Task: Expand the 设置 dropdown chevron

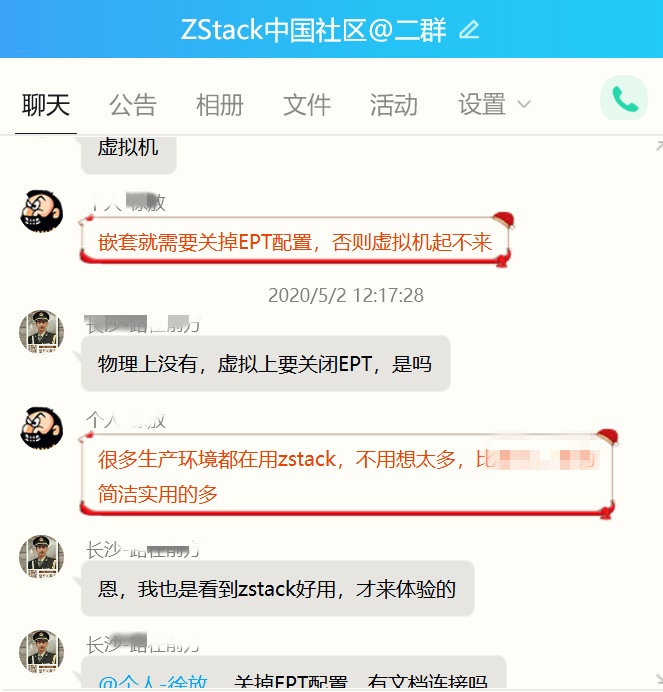Action: click(524, 105)
